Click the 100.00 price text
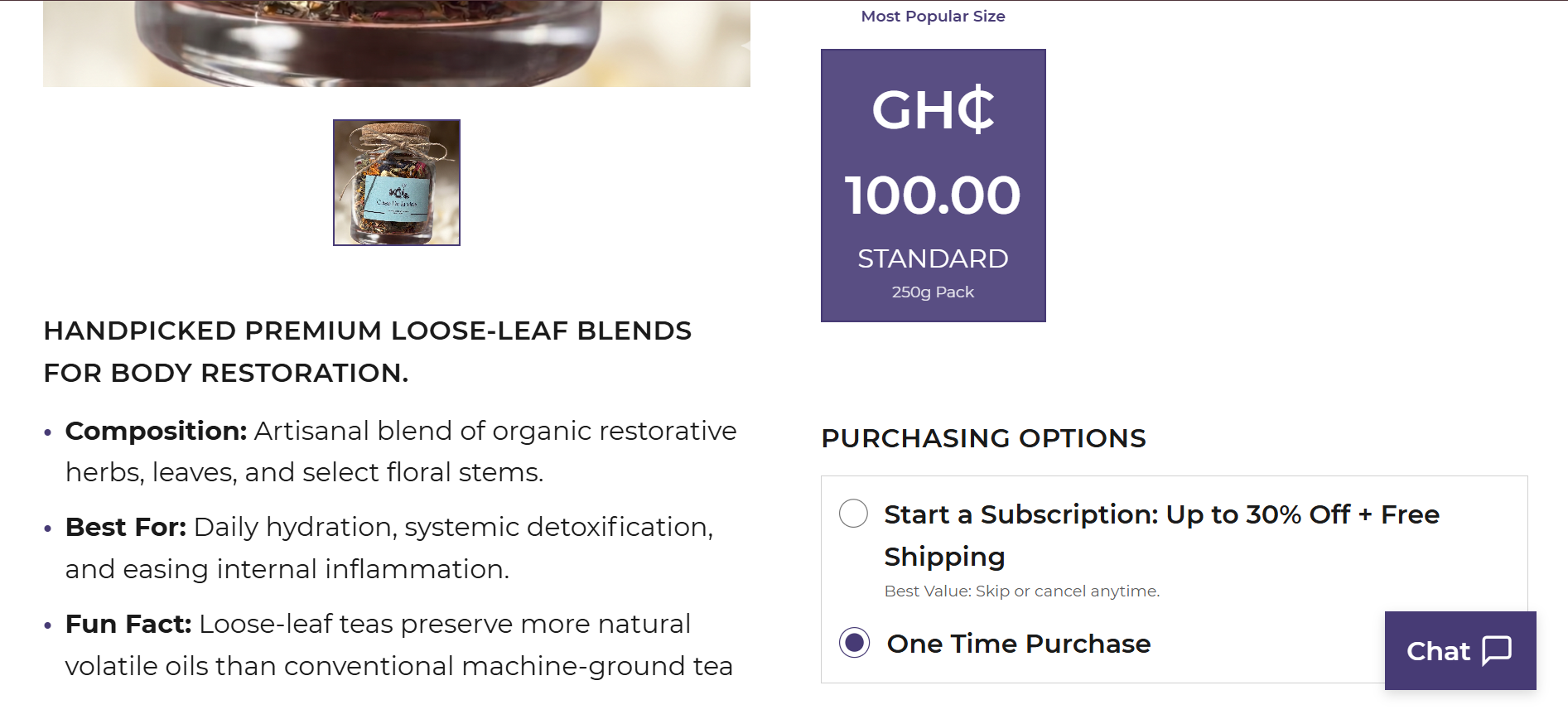Image resolution: width=1568 pixels, height=724 pixels. (x=934, y=195)
